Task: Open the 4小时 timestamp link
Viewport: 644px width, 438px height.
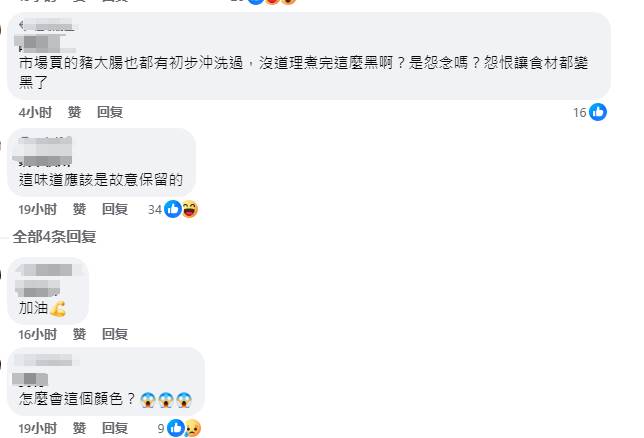Action: coord(35,112)
